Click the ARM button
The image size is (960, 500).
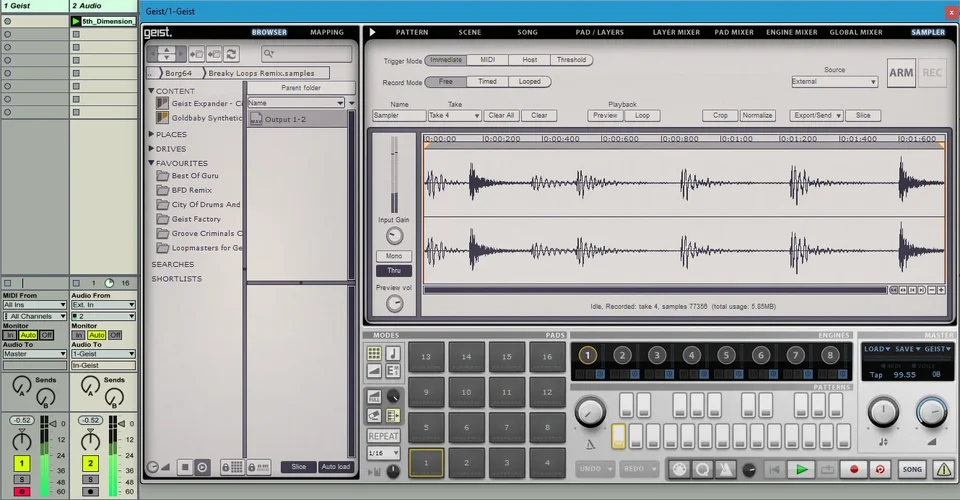coord(901,73)
